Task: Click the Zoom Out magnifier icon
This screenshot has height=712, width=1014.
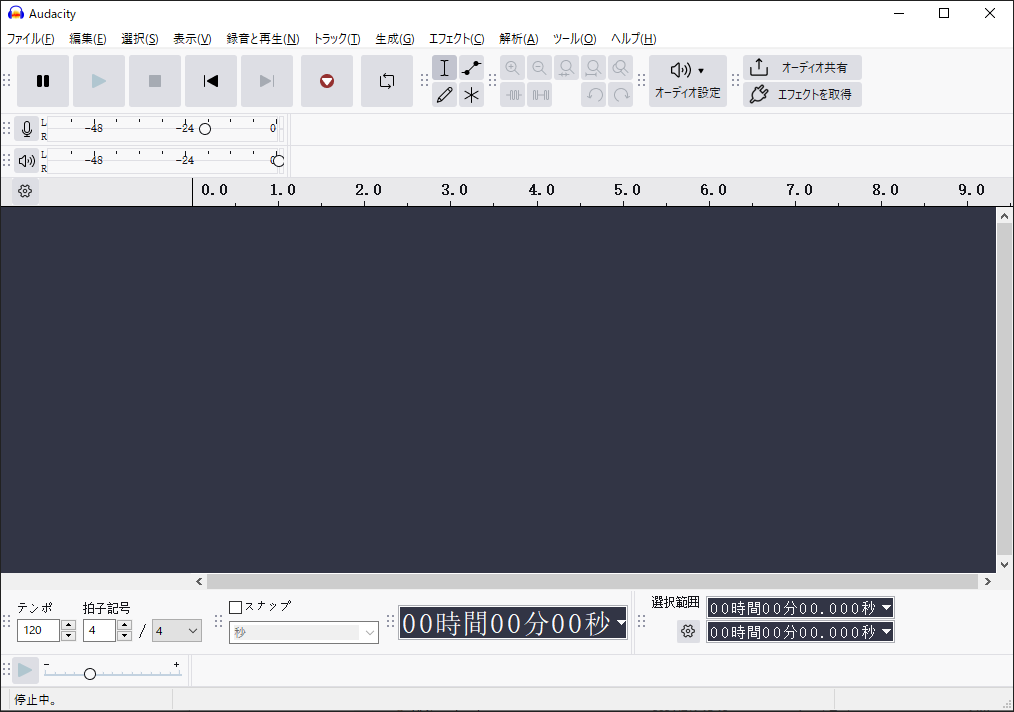Action: tap(539, 67)
